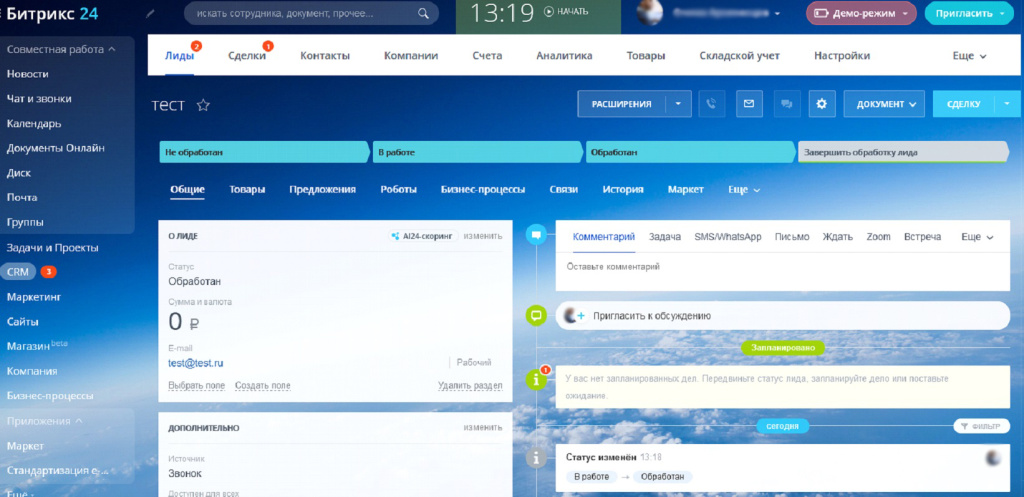Open Задачи и Проекты sidebar item
Screen dimensions: 1024x497
(53, 248)
